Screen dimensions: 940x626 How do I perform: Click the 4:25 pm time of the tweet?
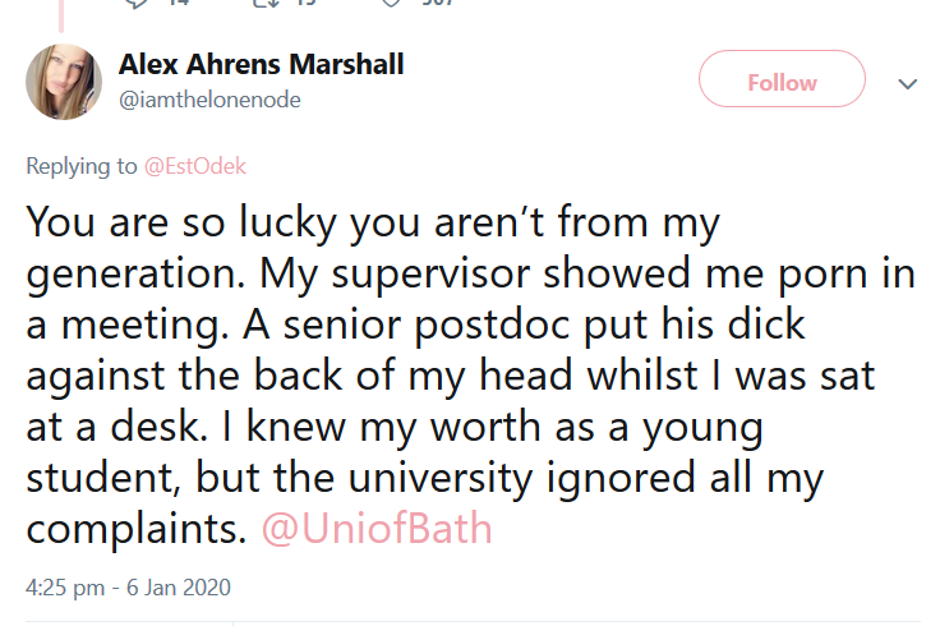point(63,587)
